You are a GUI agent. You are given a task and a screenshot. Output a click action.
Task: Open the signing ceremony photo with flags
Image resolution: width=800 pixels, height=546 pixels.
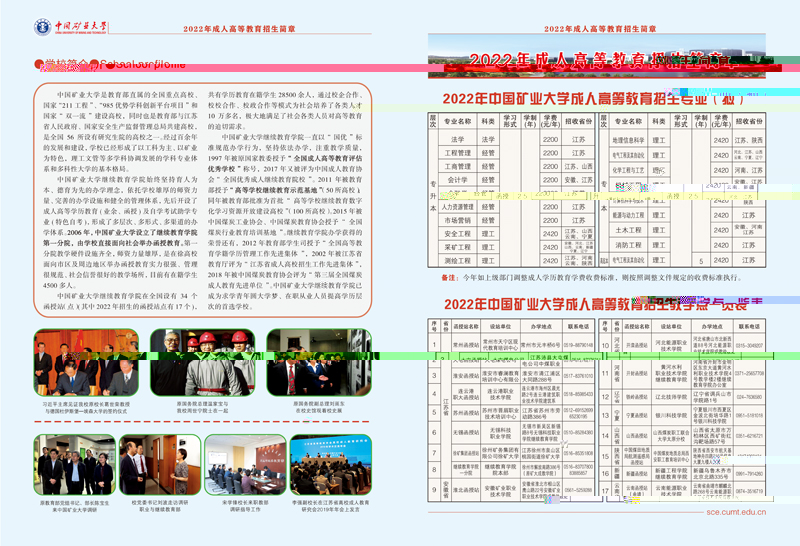point(86,363)
